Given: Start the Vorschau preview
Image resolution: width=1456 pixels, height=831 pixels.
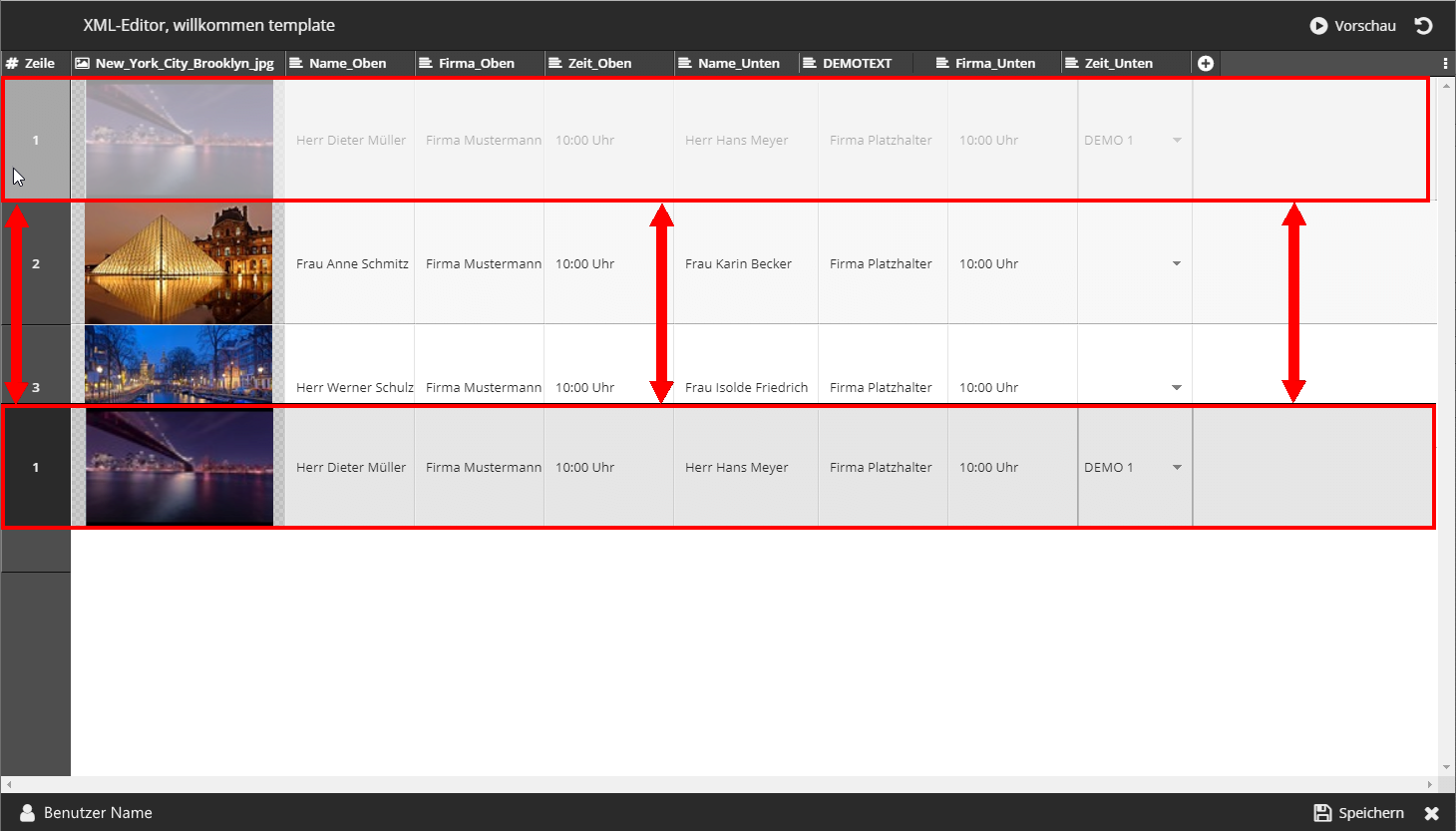Looking at the screenshot, I should (1352, 26).
